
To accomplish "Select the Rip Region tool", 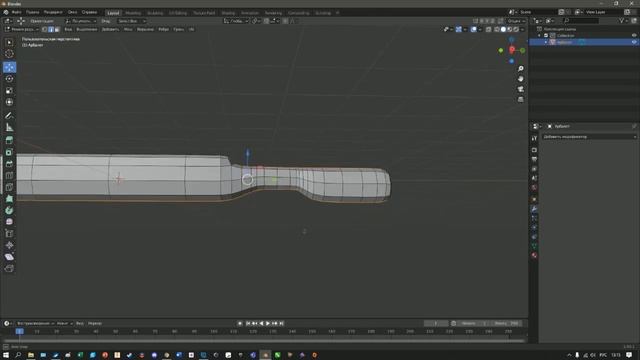I will point(9,268).
